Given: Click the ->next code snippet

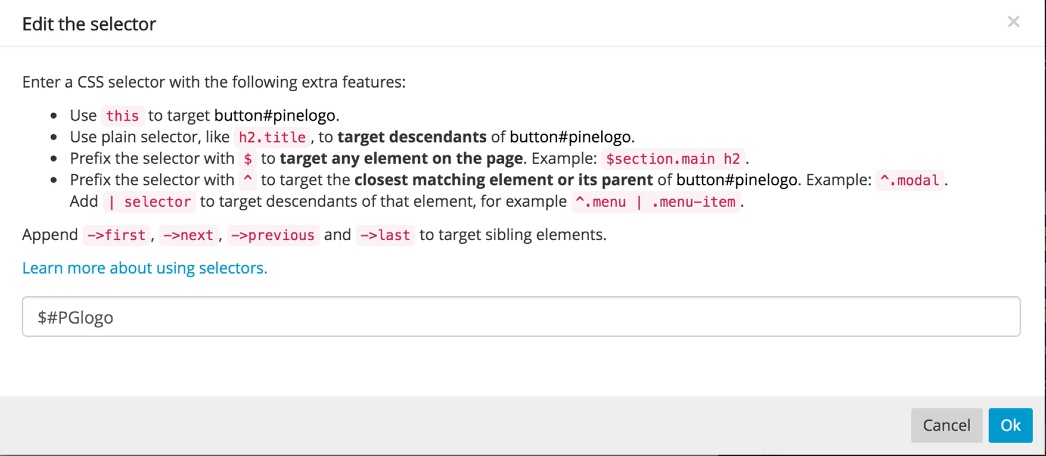Looking at the screenshot, I should point(188,235).
